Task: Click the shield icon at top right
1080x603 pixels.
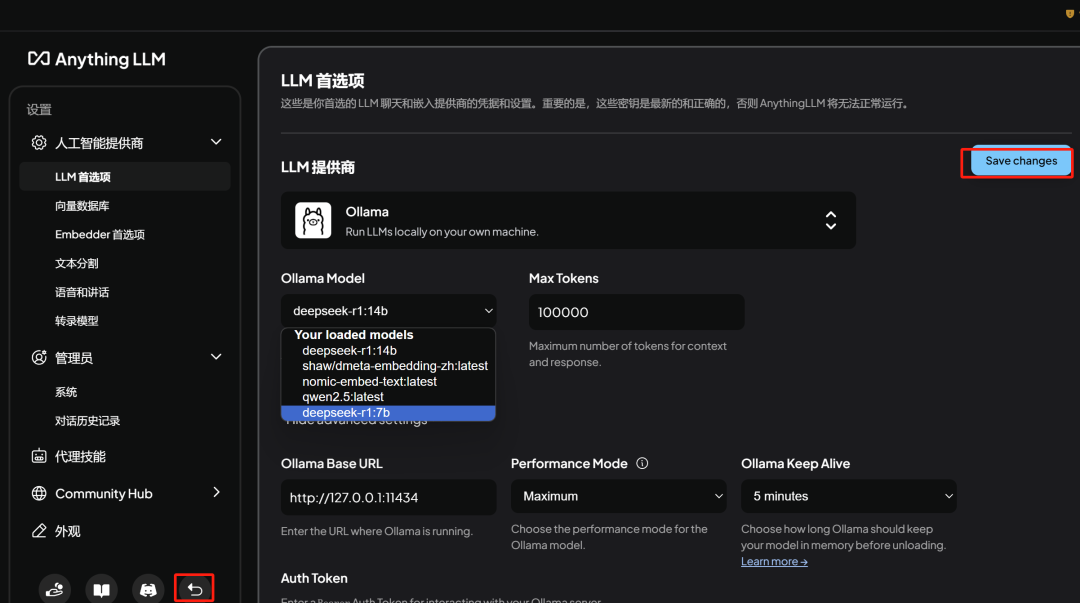Action: click(x=1070, y=14)
